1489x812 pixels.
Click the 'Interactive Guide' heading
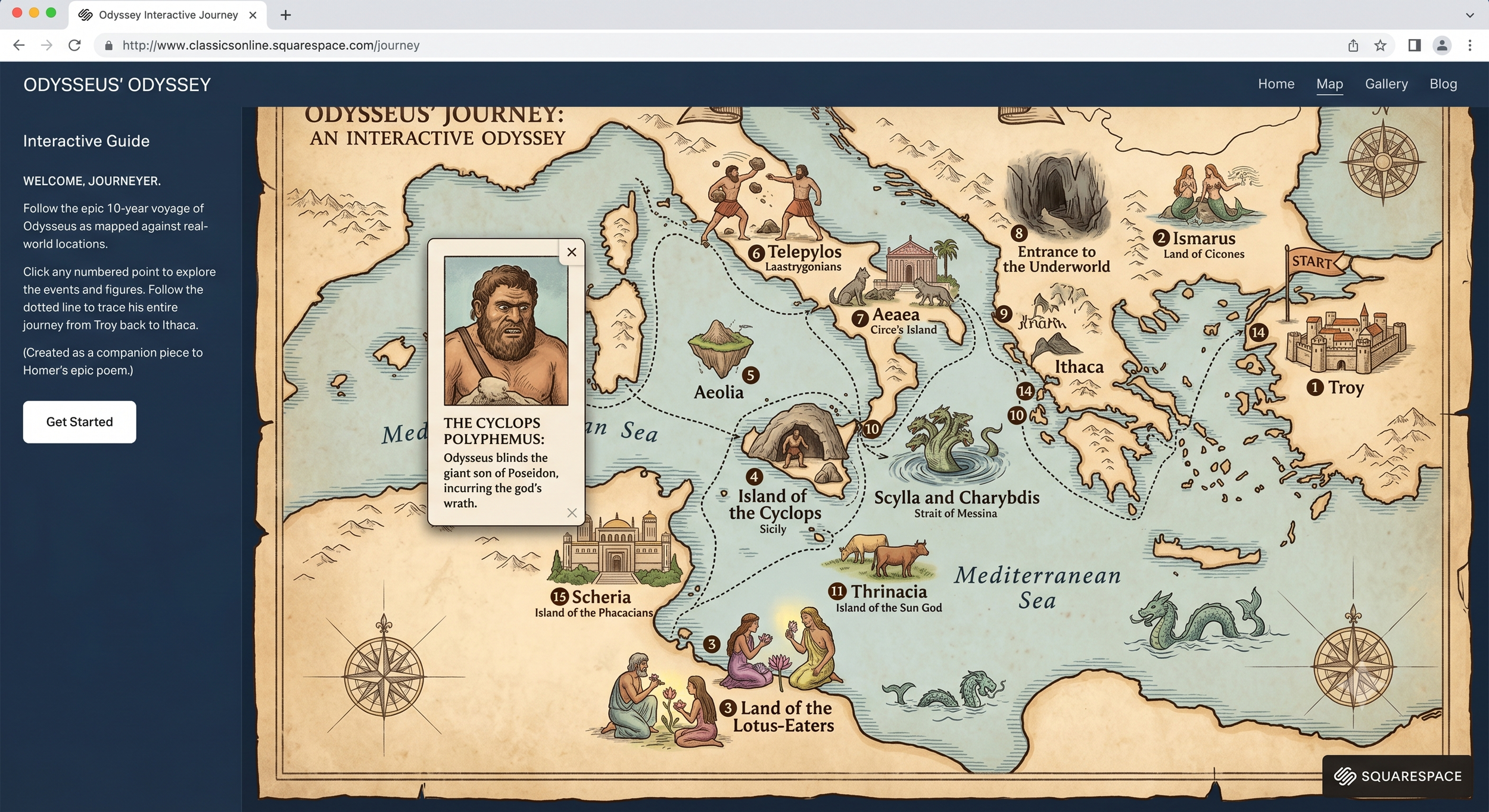click(86, 141)
